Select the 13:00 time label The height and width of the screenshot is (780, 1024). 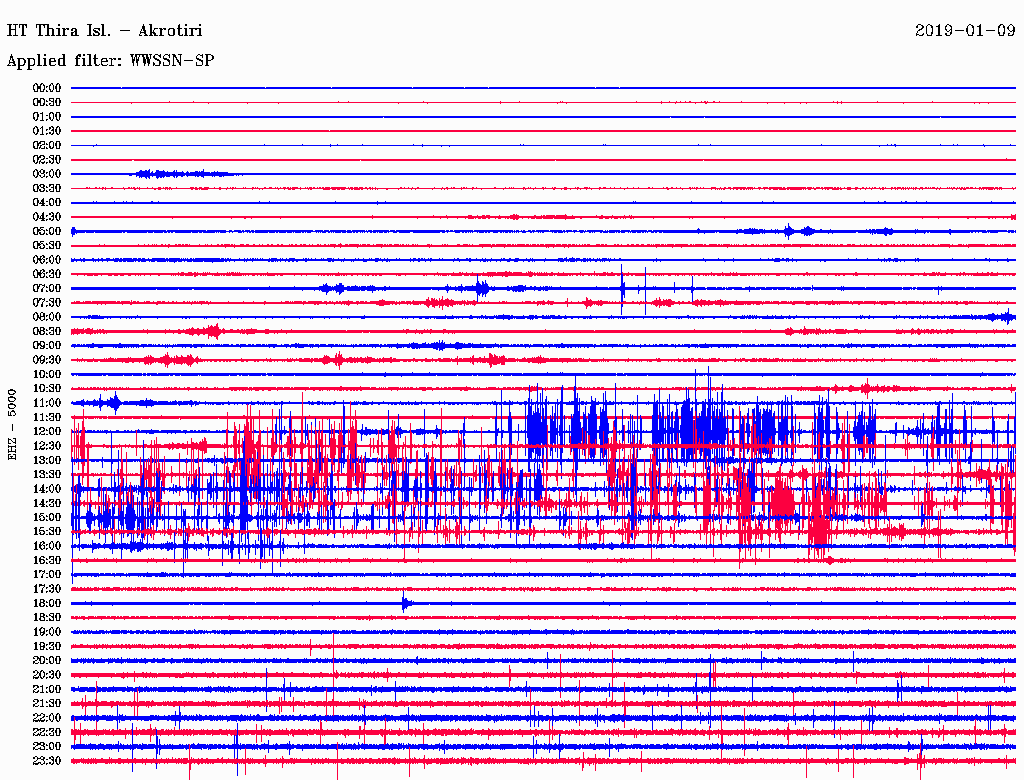(46, 460)
